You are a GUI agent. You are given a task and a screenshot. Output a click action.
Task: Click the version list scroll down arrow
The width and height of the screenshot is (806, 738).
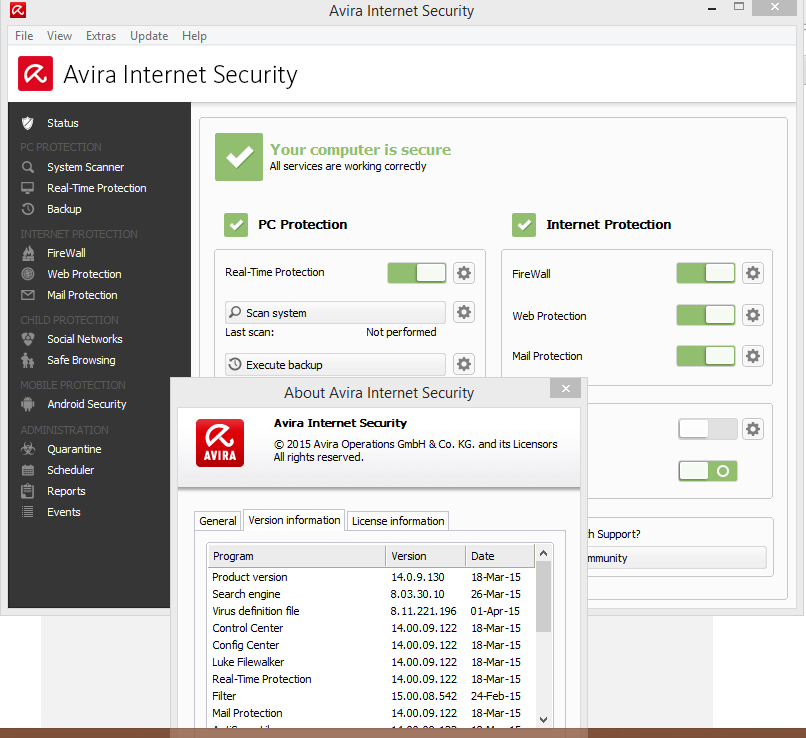543,718
